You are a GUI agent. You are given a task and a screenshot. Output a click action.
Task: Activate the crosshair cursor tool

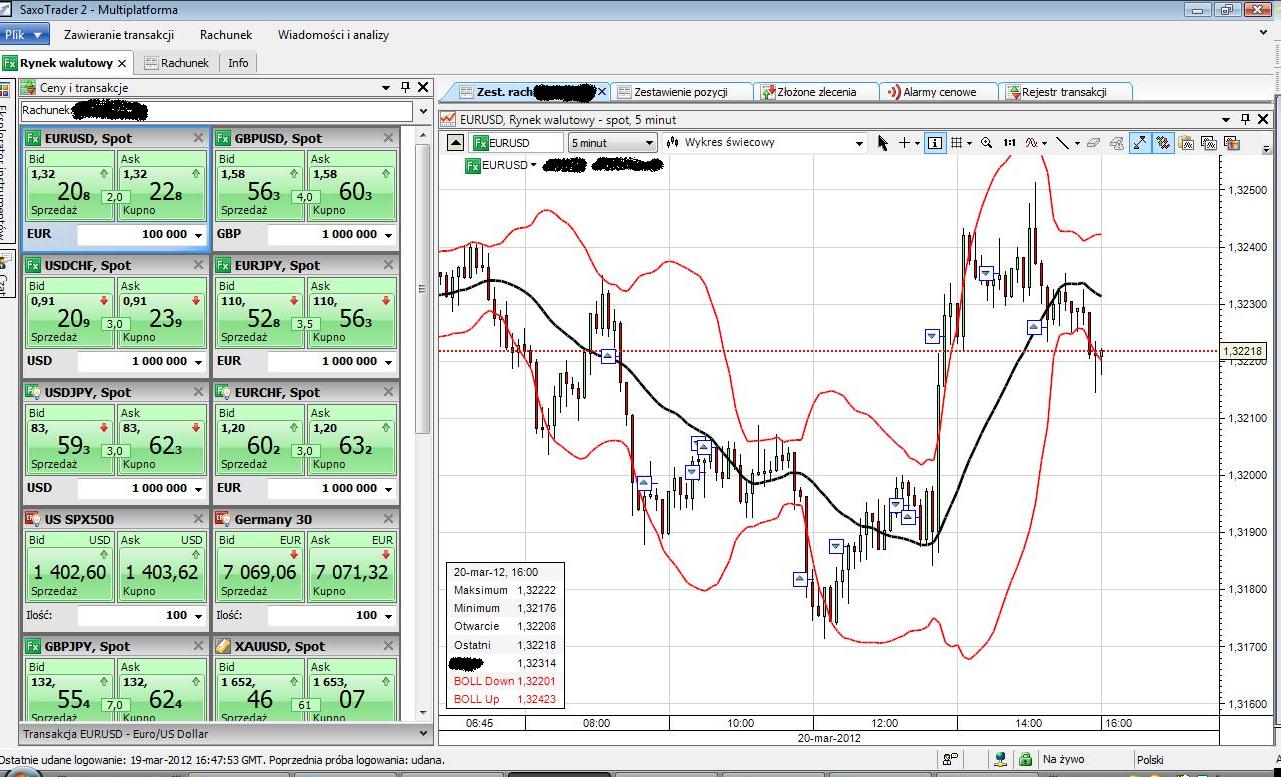[904, 143]
